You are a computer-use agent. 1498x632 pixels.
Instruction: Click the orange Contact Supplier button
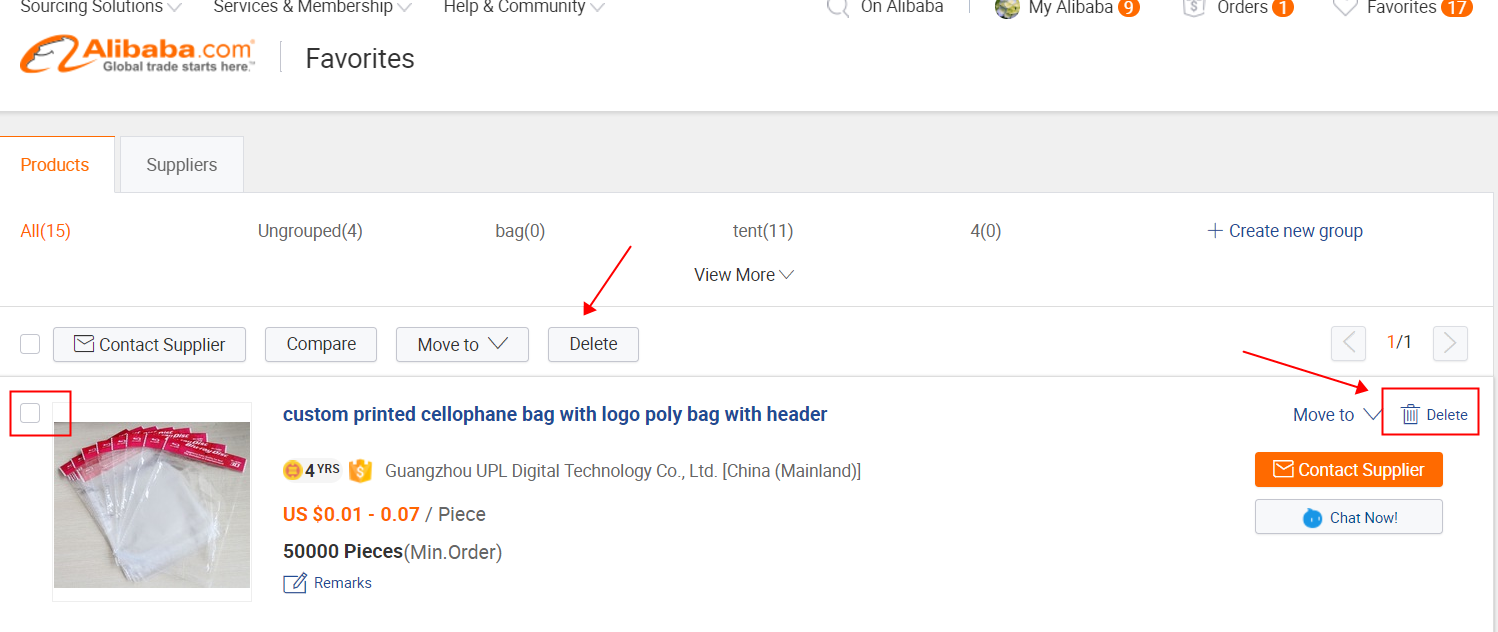(1348, 470)
